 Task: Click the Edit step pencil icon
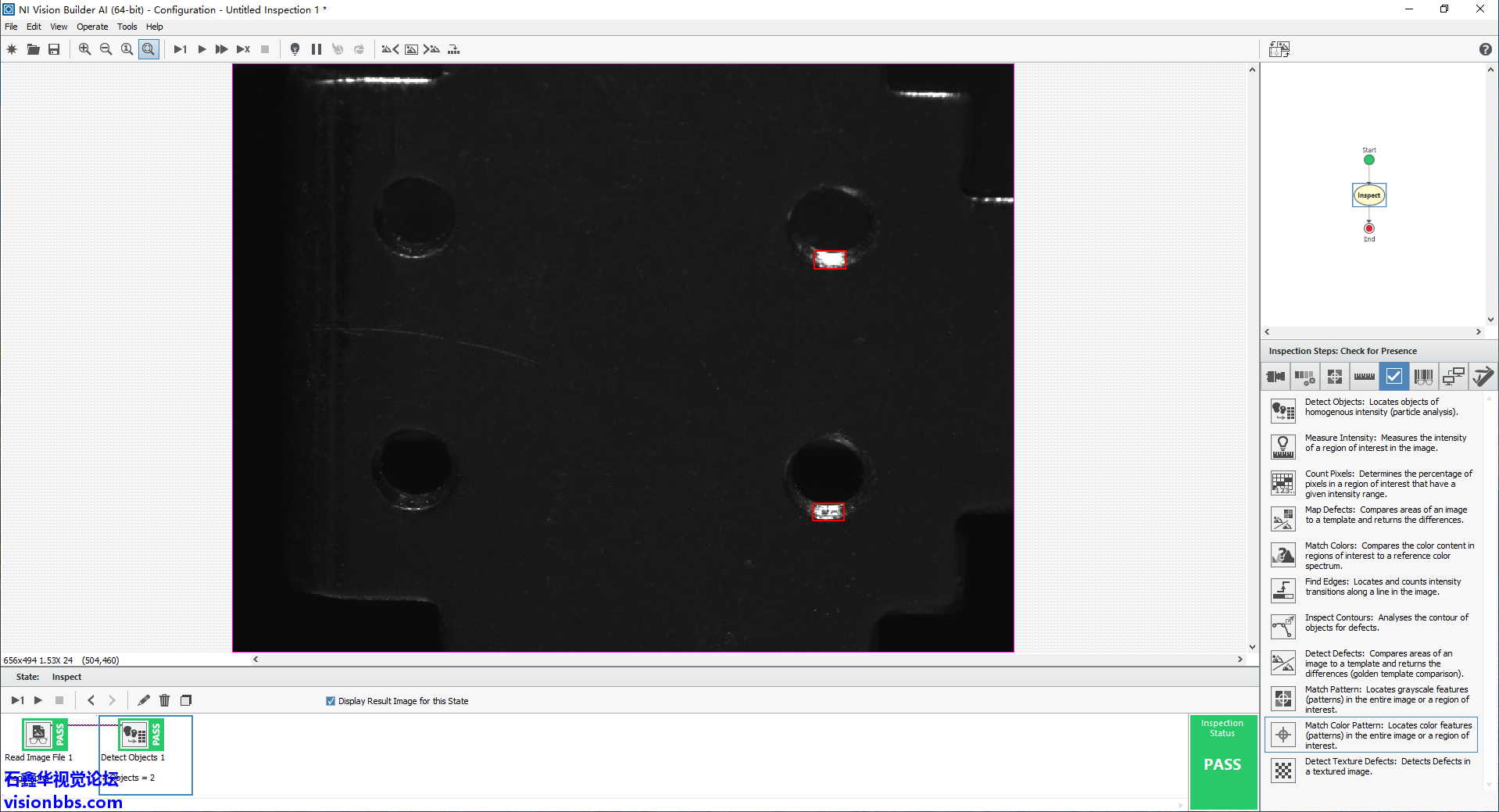coord(144,700)
